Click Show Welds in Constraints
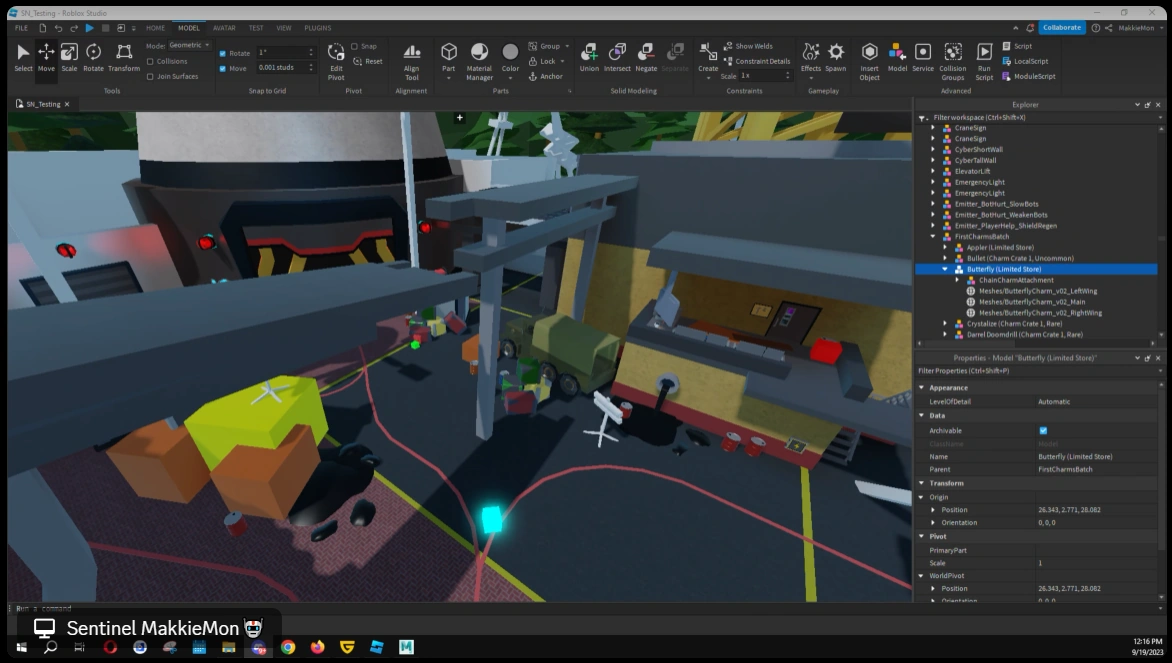Screen dimensions: 1172x663 click(753, 46)
